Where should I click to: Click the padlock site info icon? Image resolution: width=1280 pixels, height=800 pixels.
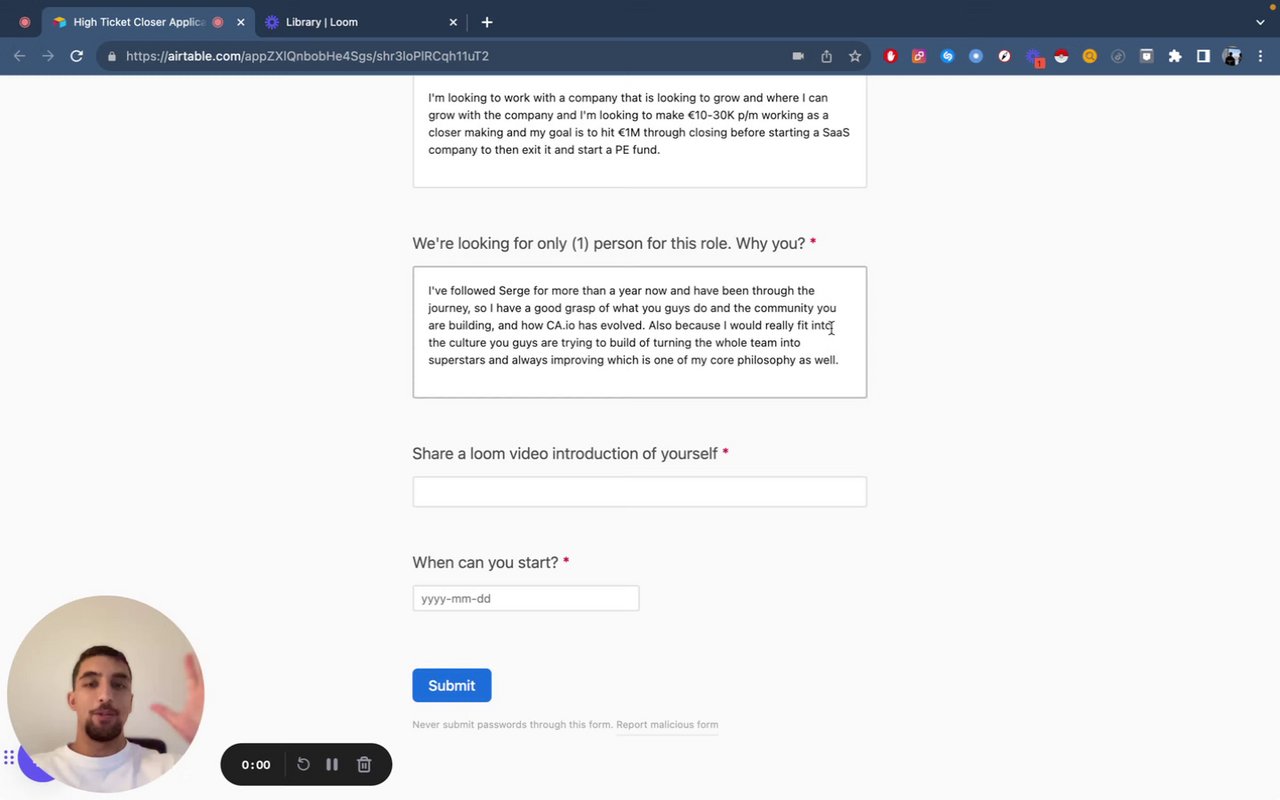112,56
